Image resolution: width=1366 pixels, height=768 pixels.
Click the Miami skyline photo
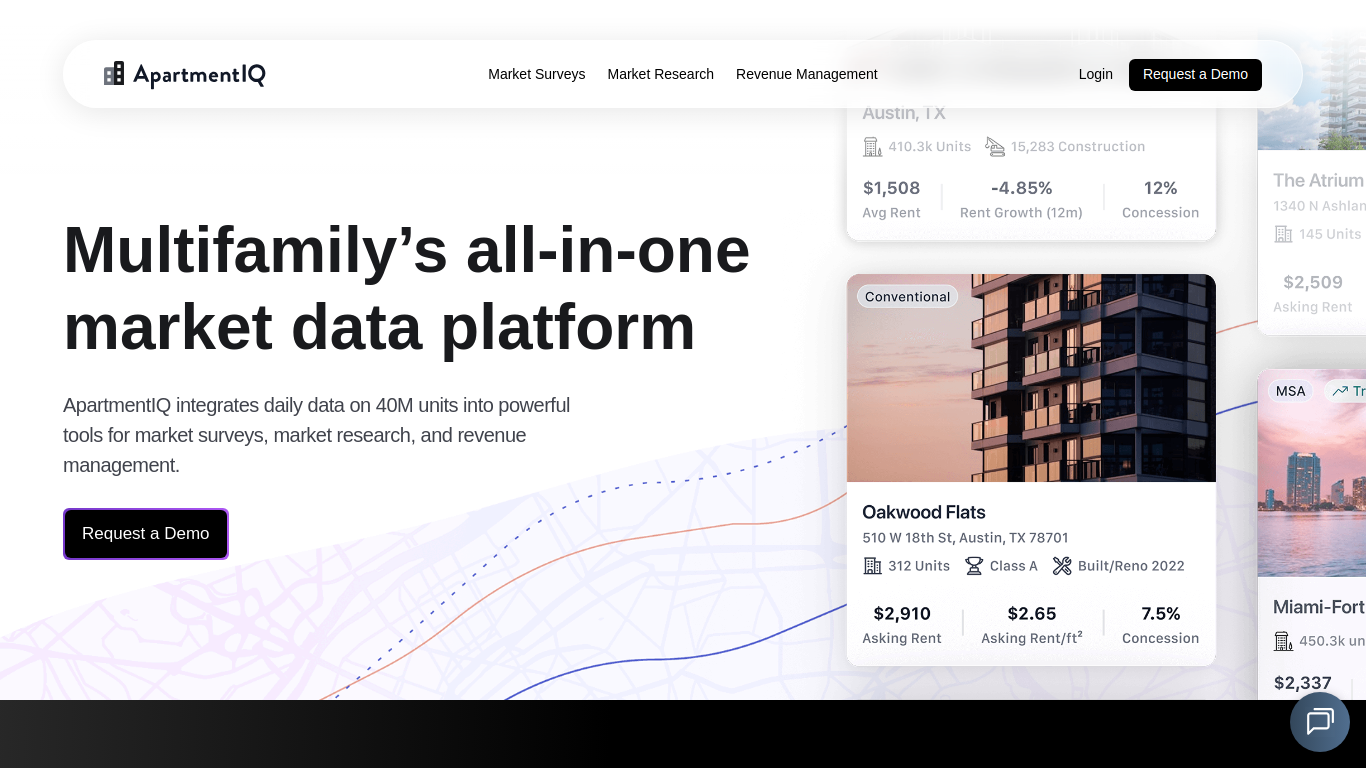[x=1311, y=473]
